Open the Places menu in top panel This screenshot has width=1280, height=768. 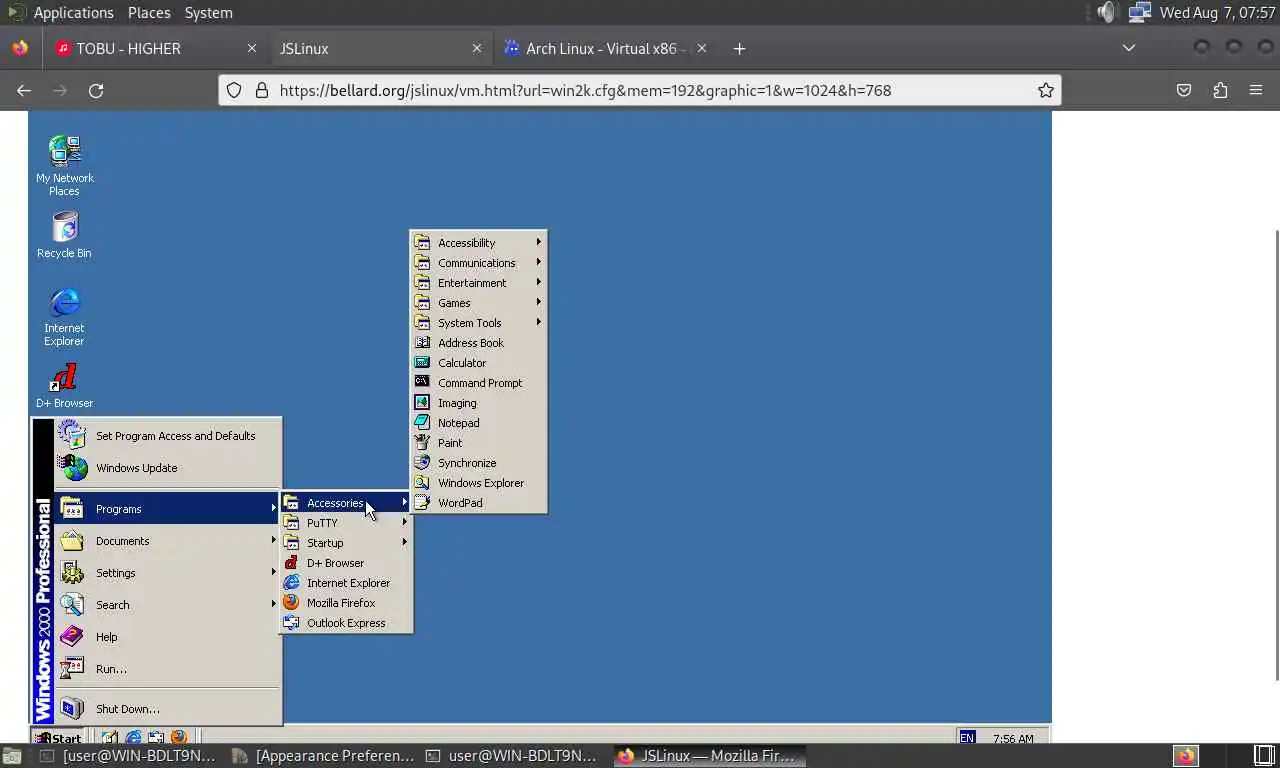(x=149, y=12)
